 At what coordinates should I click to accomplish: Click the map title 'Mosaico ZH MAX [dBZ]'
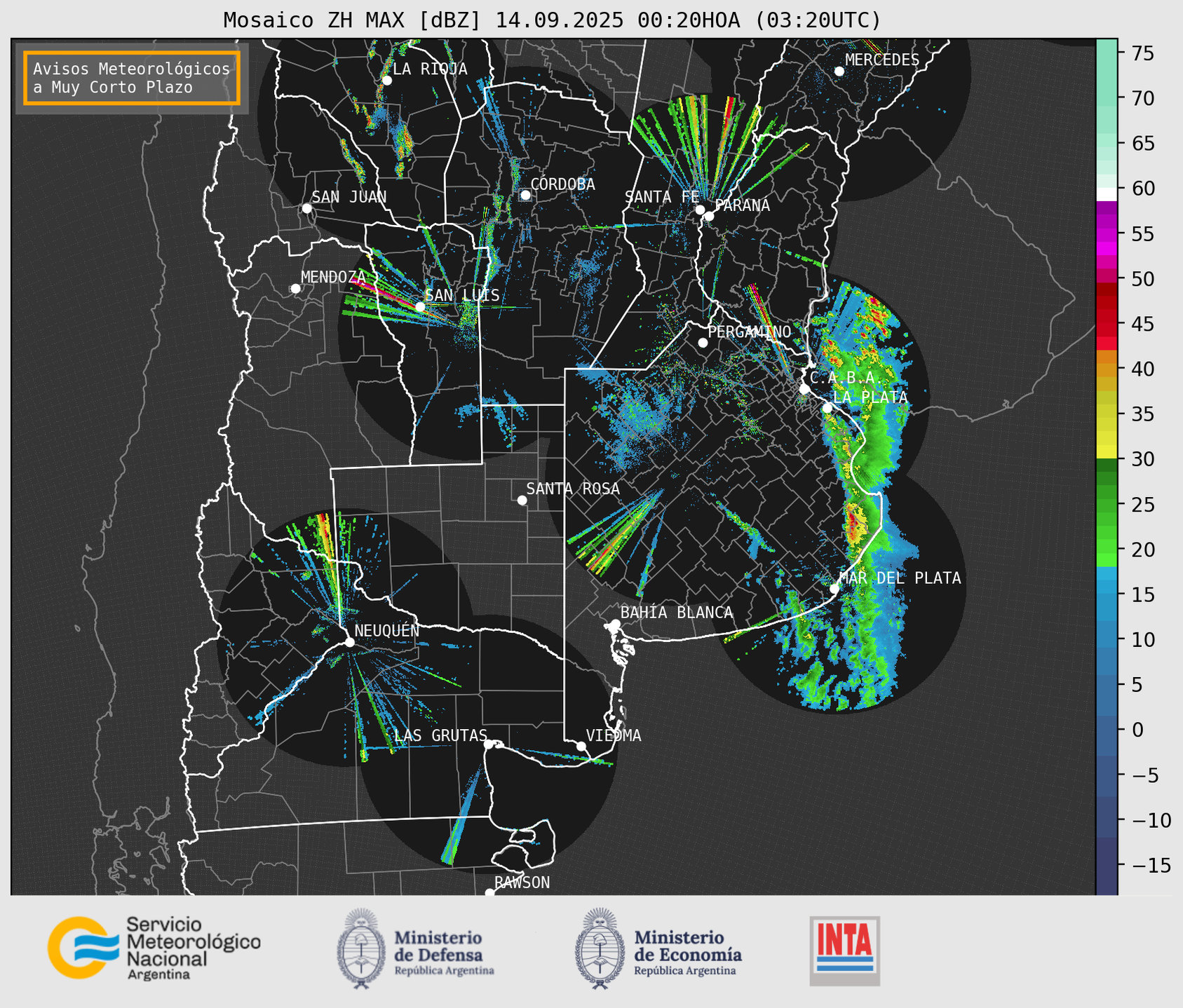352,20
